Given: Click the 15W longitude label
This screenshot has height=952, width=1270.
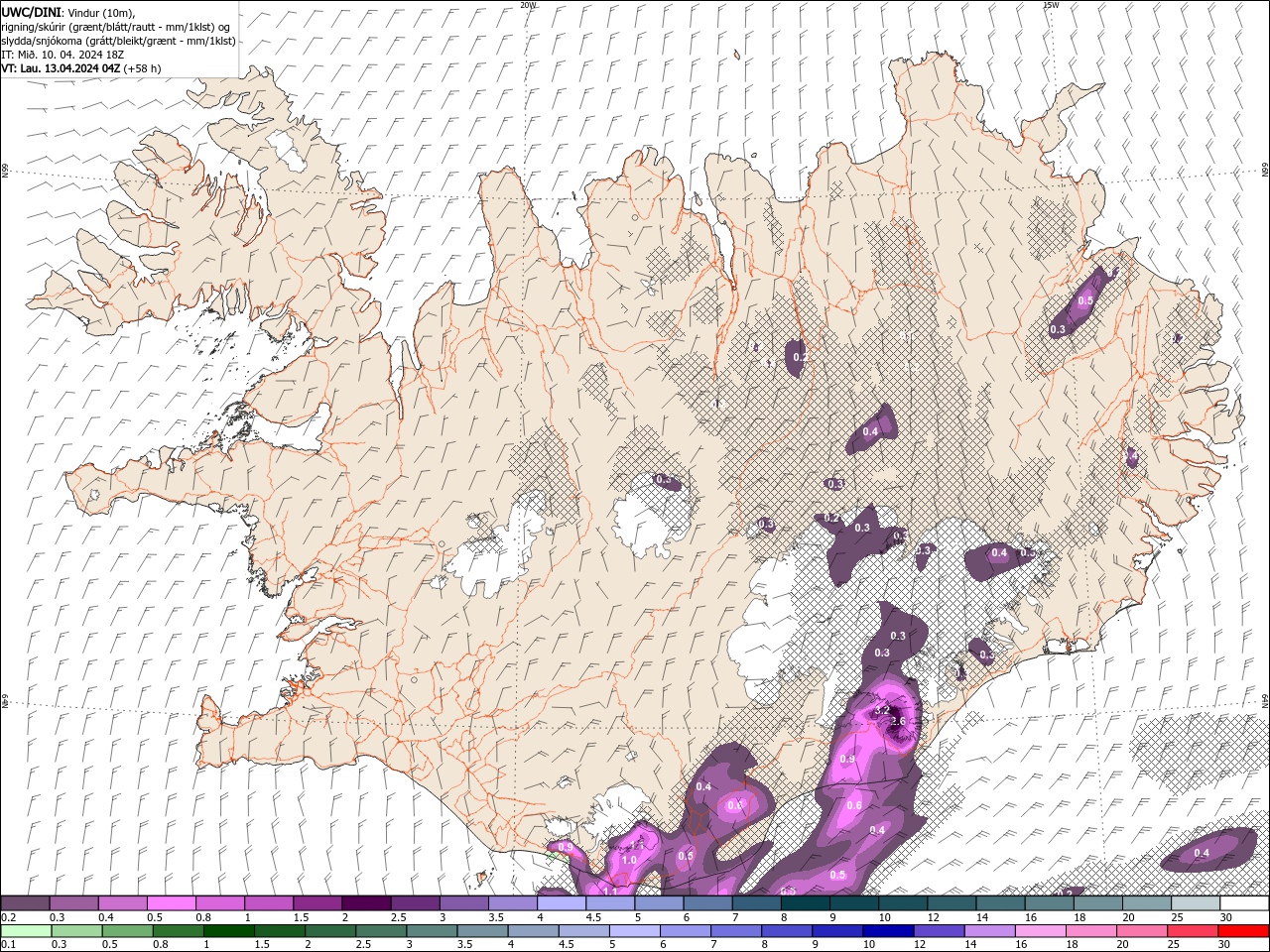Looking at the screenshot, I should pyautogui.click(x=1051, y=5).
